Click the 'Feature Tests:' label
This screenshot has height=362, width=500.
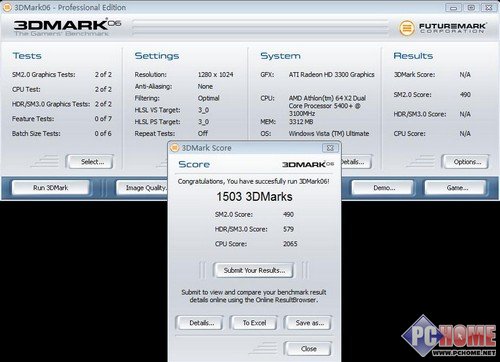point(33,119)
